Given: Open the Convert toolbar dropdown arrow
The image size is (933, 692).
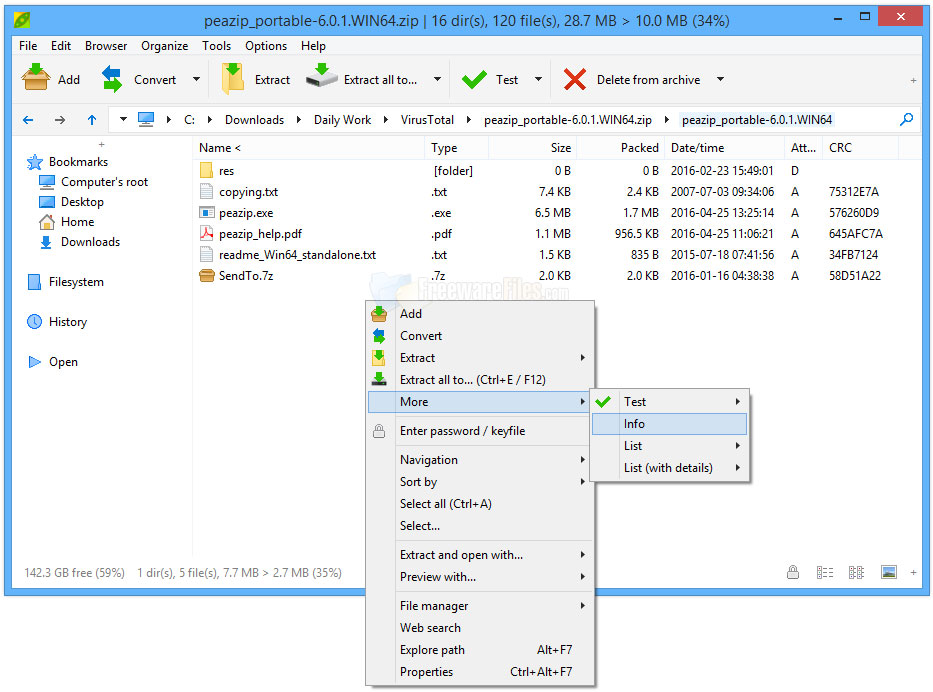Looking at the screenshot, I should 196,79.
